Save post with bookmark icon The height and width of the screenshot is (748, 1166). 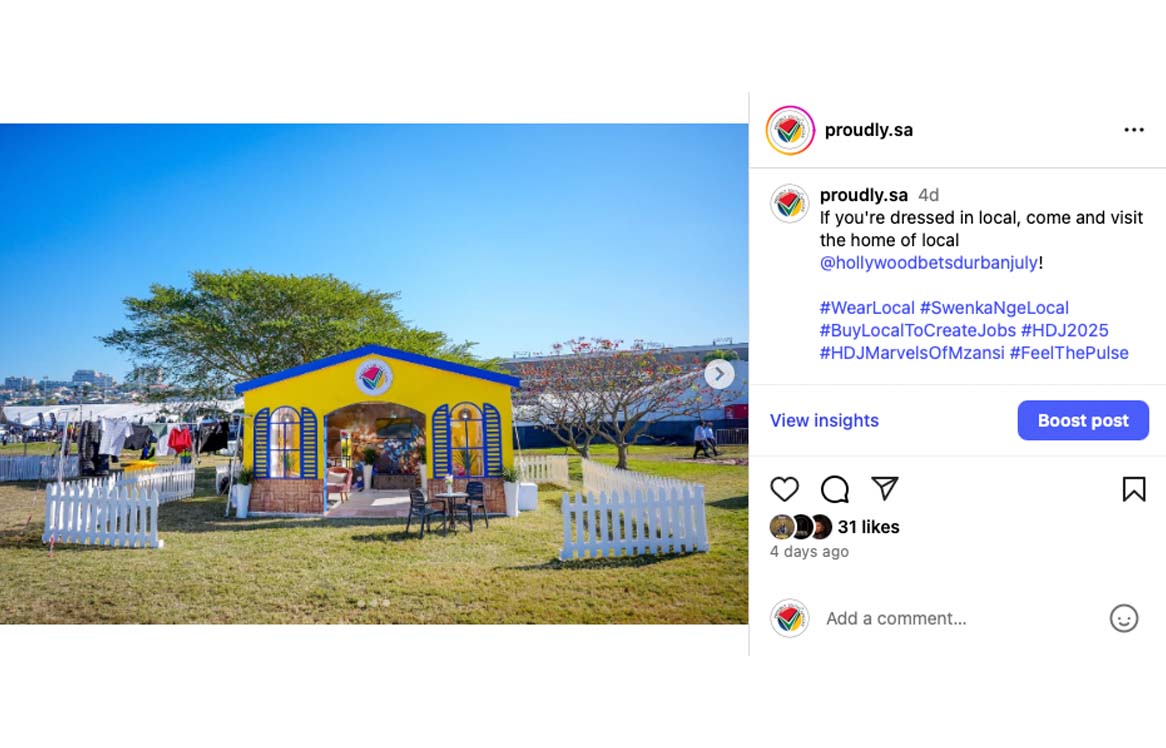tap(1133, 489)
